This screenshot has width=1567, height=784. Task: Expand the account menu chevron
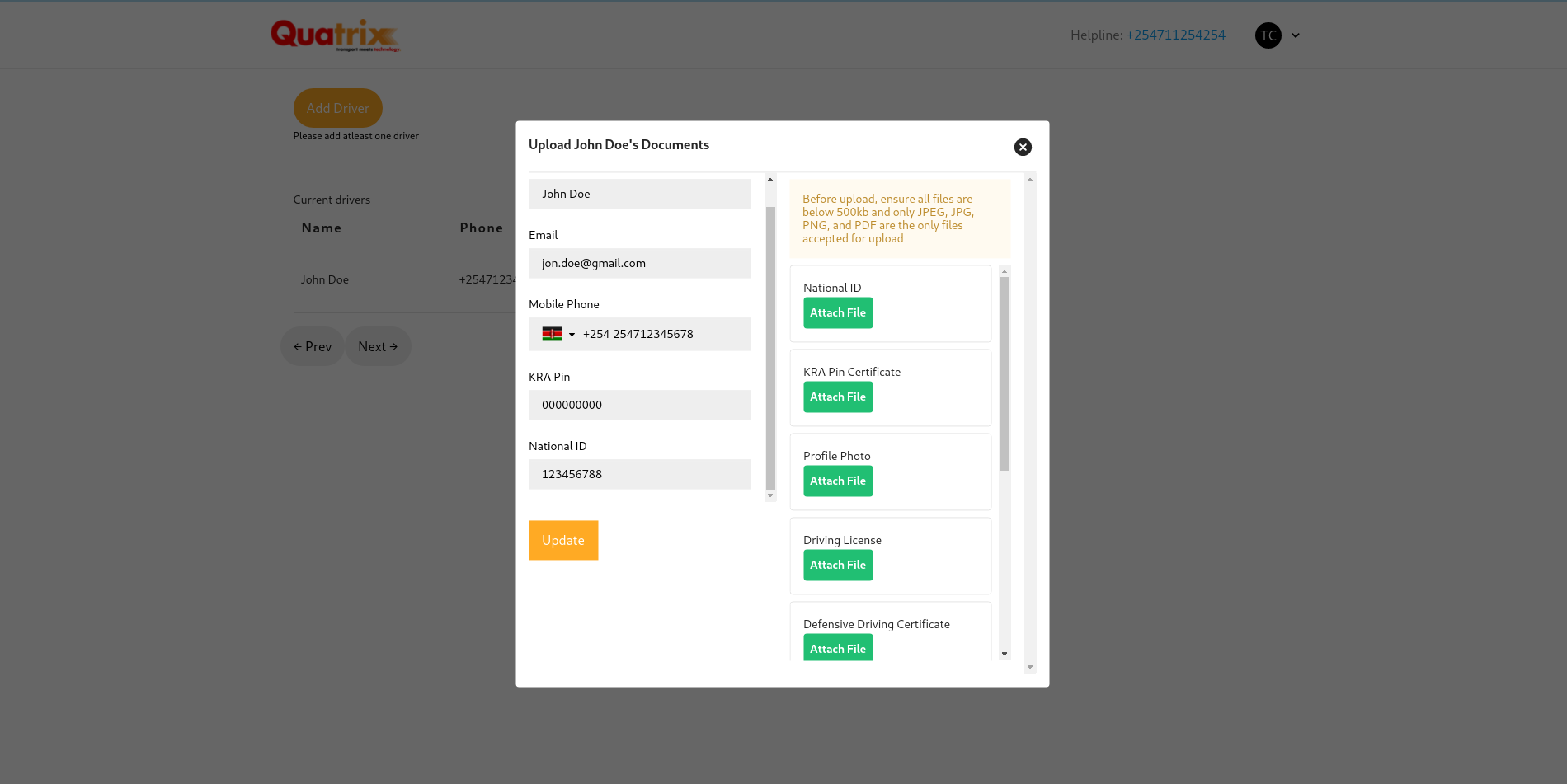(1296, 35)
